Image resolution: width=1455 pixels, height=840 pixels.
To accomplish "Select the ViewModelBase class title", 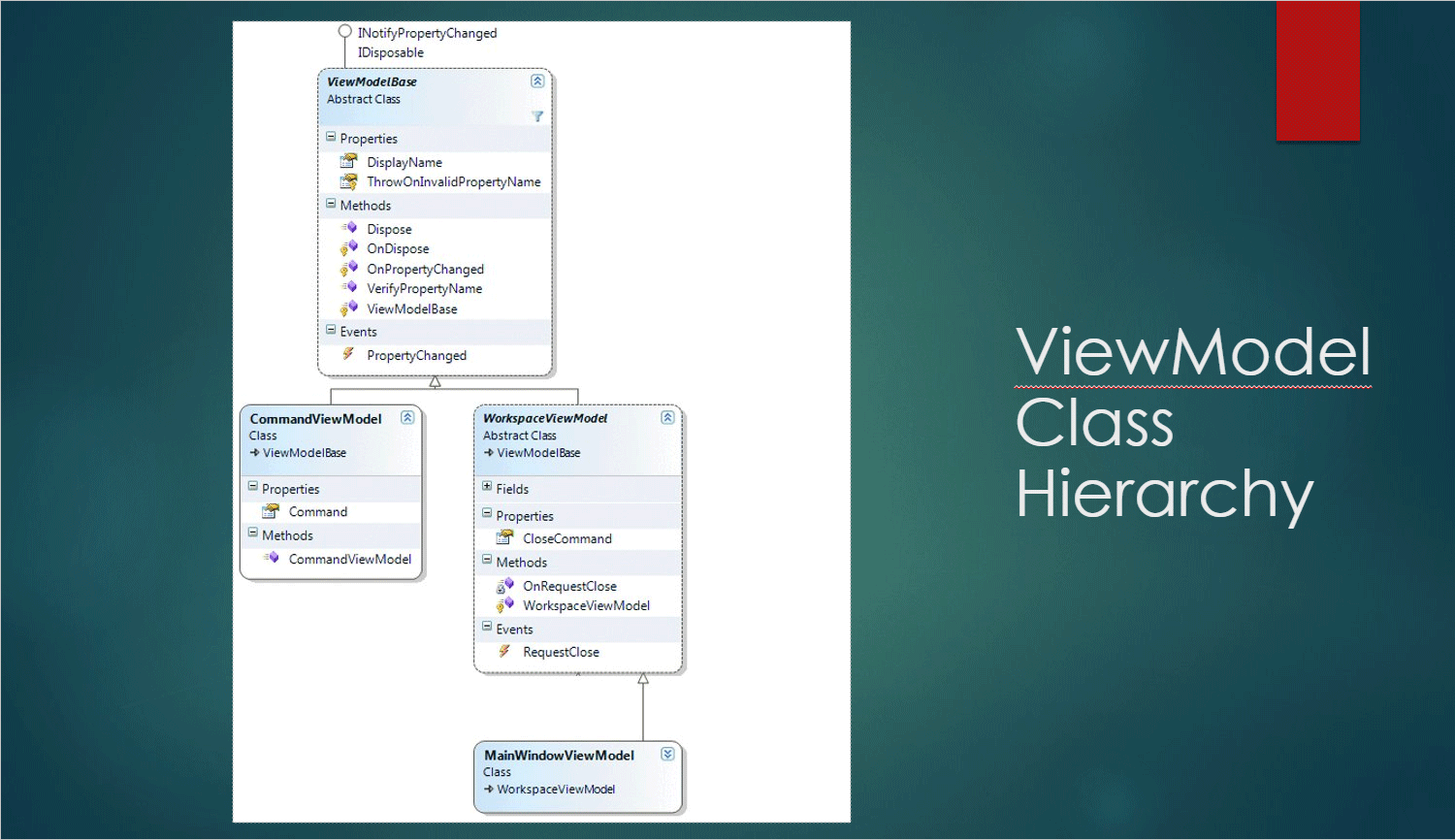I will click(372, 82).
